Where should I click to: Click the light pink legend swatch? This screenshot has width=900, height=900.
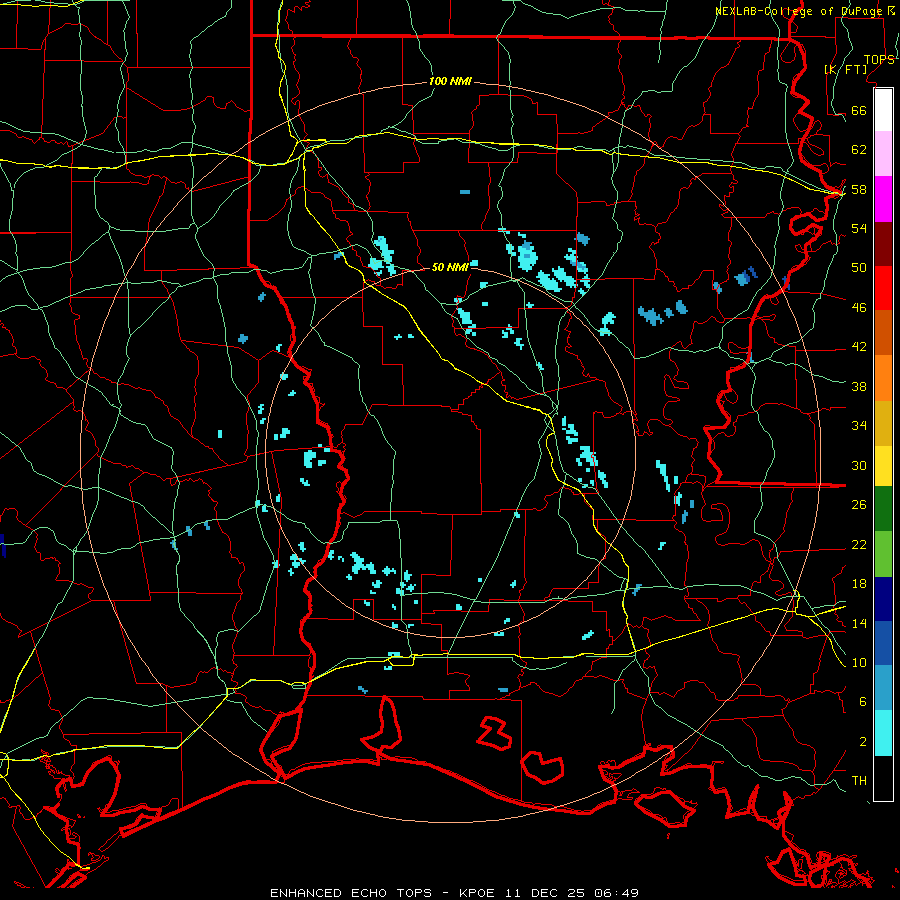tap(883, 154)
